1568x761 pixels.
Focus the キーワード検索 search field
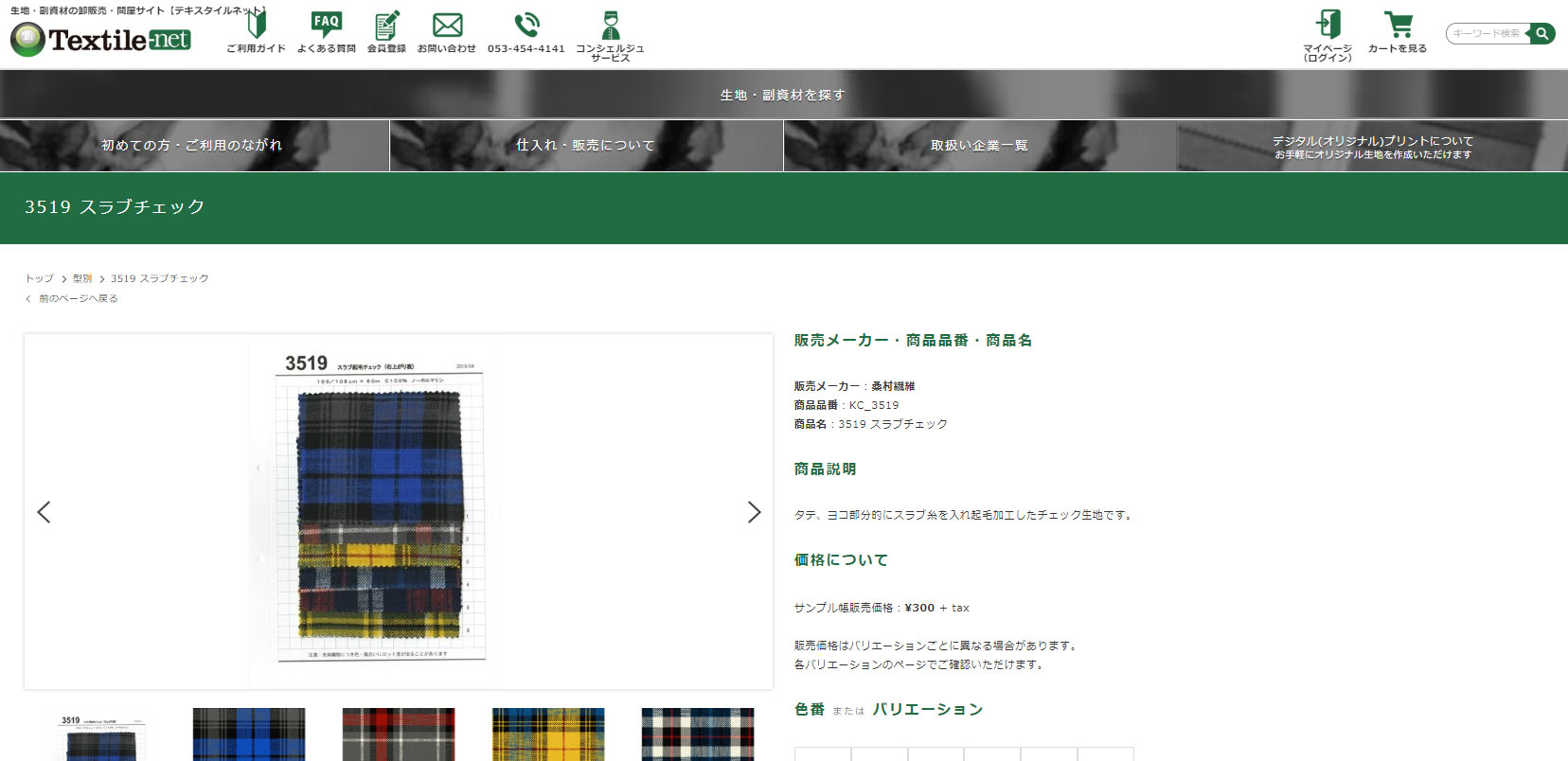1488,33
